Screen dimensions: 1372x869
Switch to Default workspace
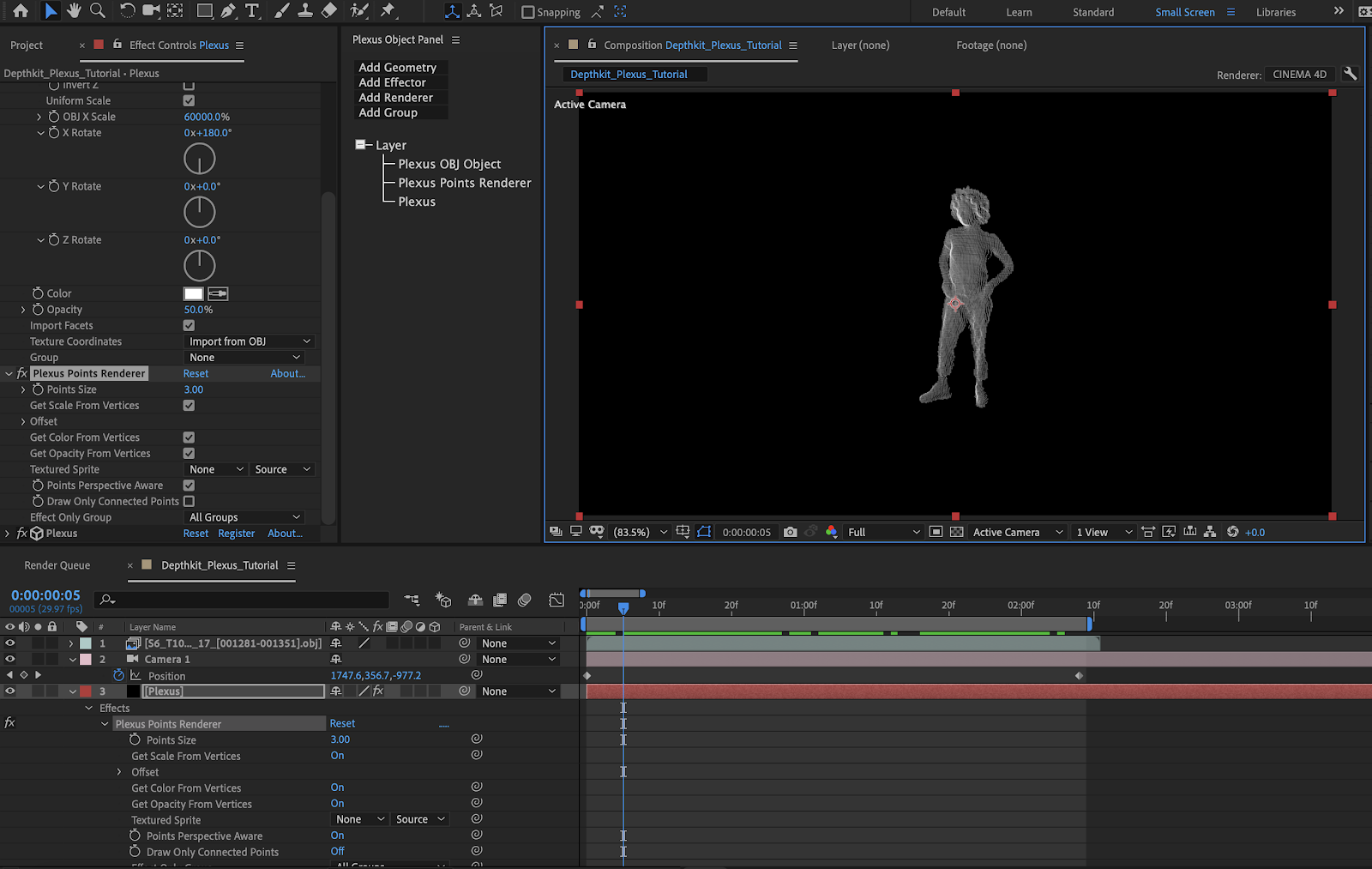pyautogui.click(x=948, y=12)
